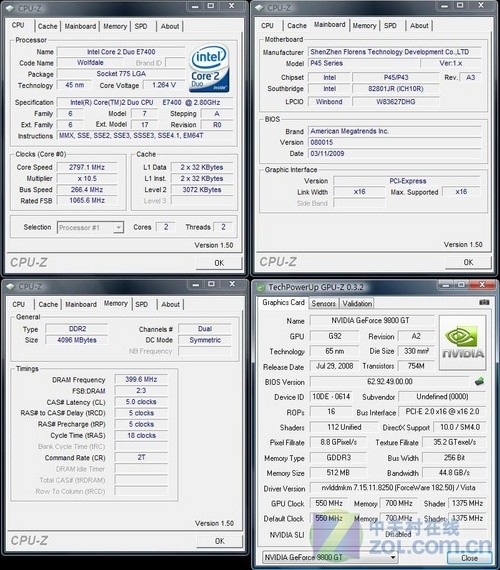The height and width of the screenshot is (570, 500).
Task: Click the Core Speed value field
Action: 87,167
